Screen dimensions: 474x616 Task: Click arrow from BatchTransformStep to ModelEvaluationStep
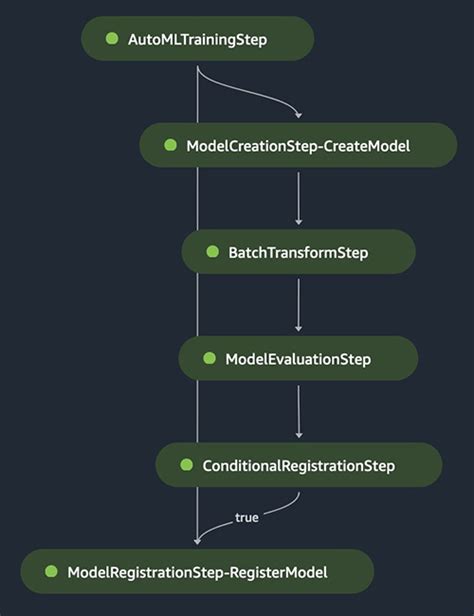pyautogui.click(x=298, y=305)
